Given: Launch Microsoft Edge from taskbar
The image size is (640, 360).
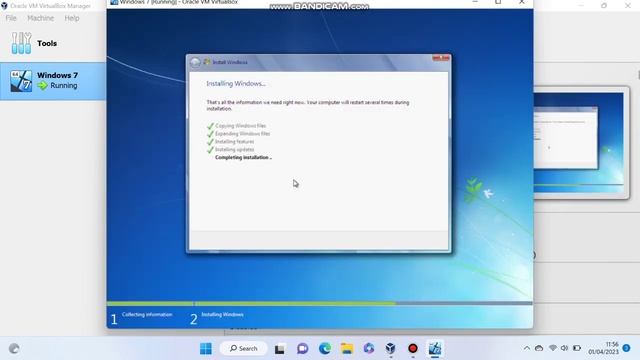Looking at the screenshot, I should 325,349.
